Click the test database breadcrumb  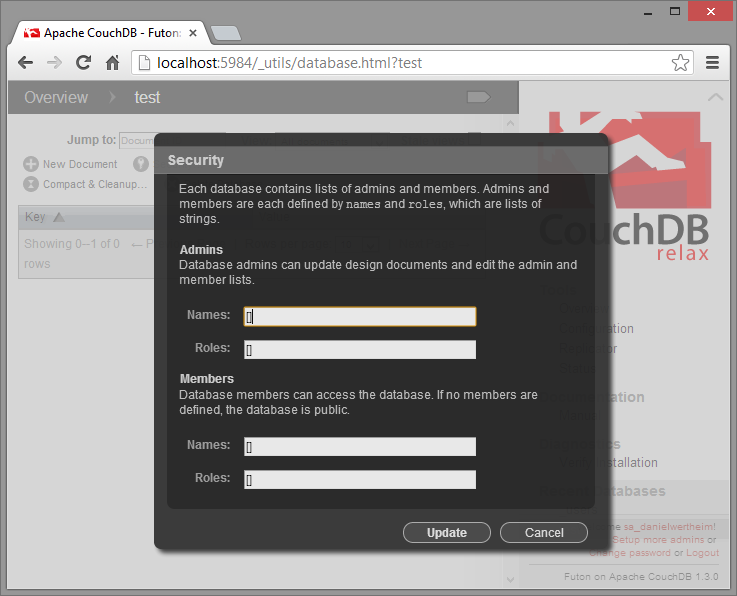point(147,97)
